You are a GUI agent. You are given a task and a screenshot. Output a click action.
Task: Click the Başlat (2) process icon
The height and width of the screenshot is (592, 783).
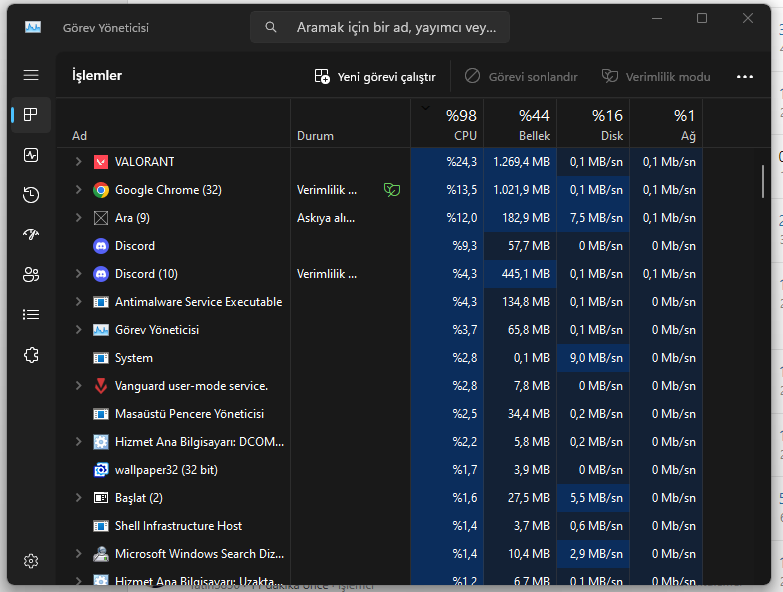point(101,498)
